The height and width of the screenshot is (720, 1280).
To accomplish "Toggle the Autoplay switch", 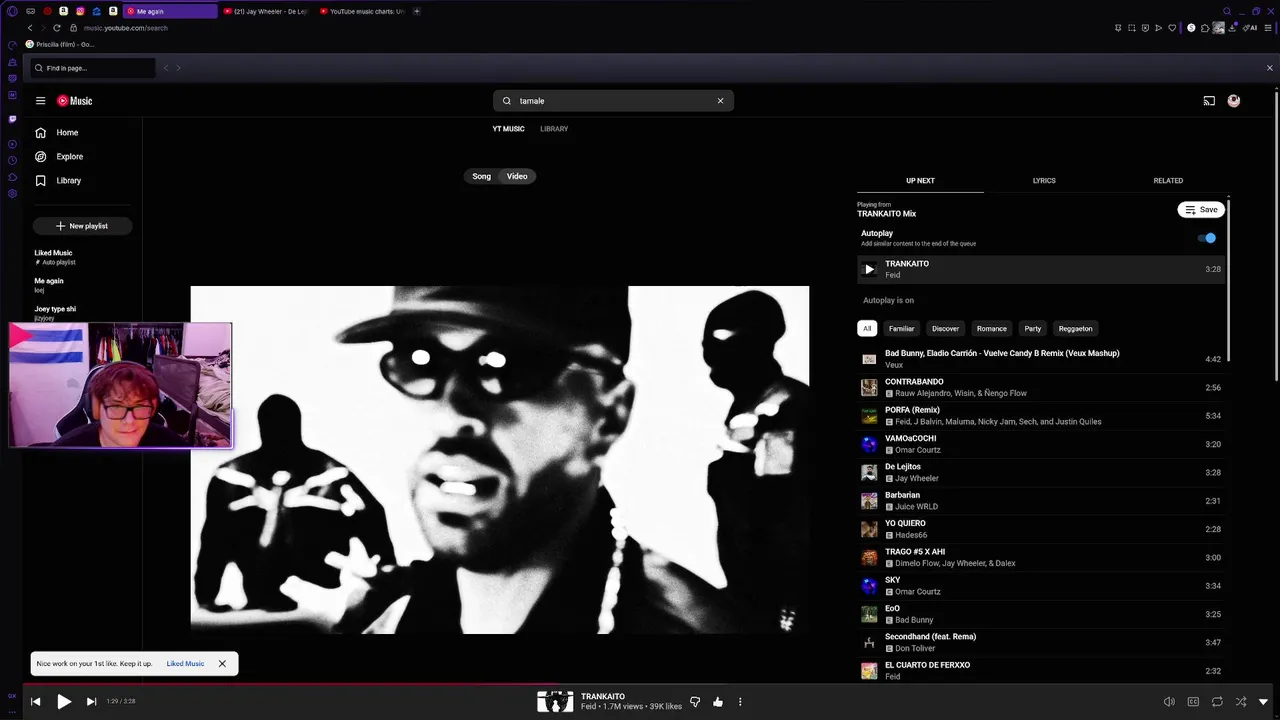I will click(x=1208, y=238).
